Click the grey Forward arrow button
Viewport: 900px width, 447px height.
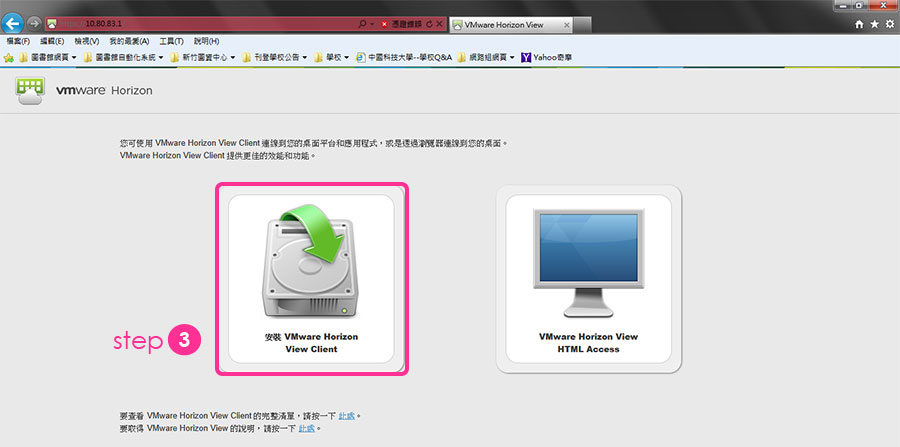(34, 24)
